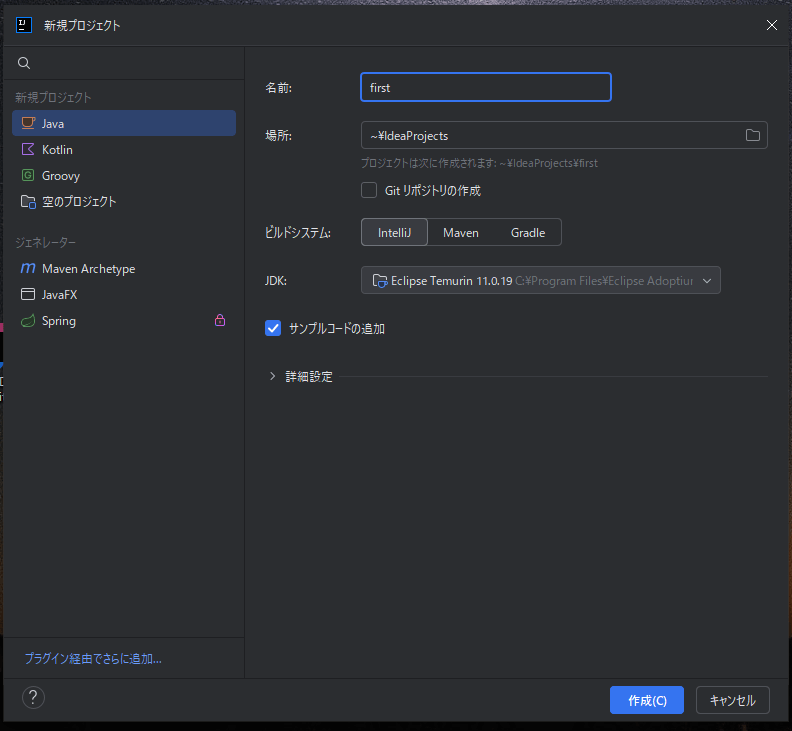The width and height of the screenshot is (792, 731).
Task: Click the Kotlin logo icon
Action: [28, 149]
